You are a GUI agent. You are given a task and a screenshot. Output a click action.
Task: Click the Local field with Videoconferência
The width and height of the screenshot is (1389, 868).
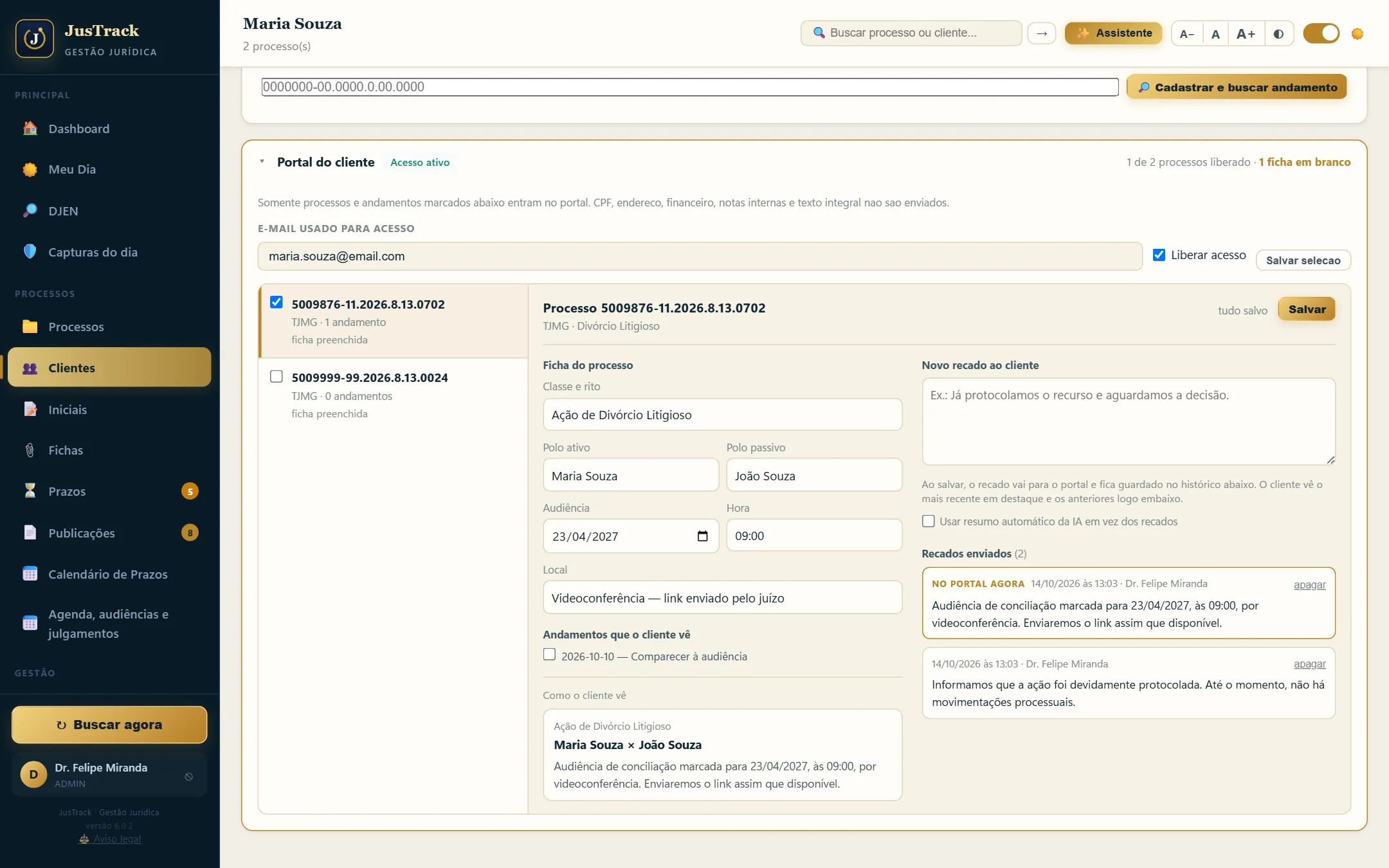click(722, 597)
